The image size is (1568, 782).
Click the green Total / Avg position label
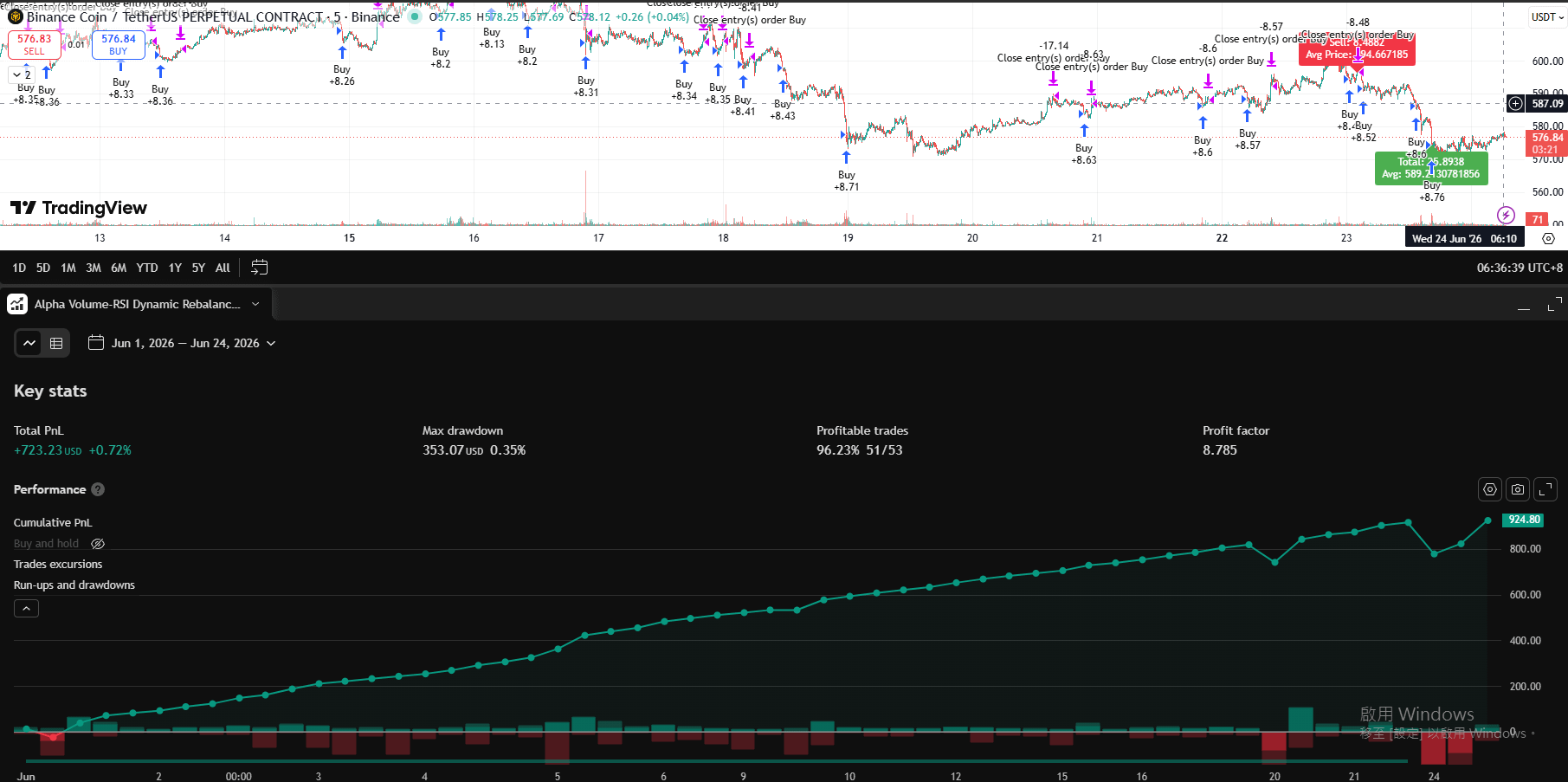pos(1431,168)
